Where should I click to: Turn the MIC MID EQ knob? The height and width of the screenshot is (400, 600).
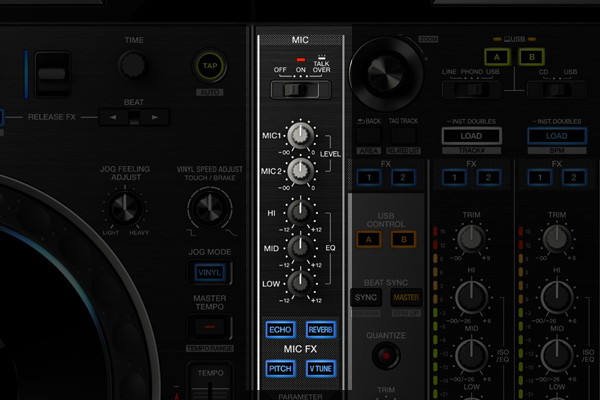(x=300, y=248)
